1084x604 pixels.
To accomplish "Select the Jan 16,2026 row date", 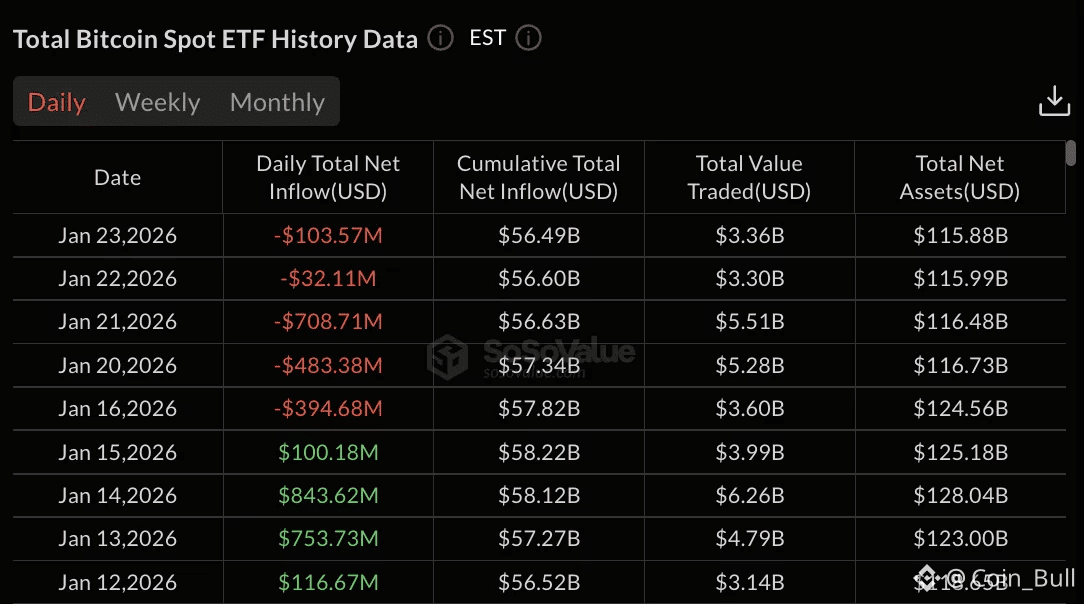I will 117,408.
